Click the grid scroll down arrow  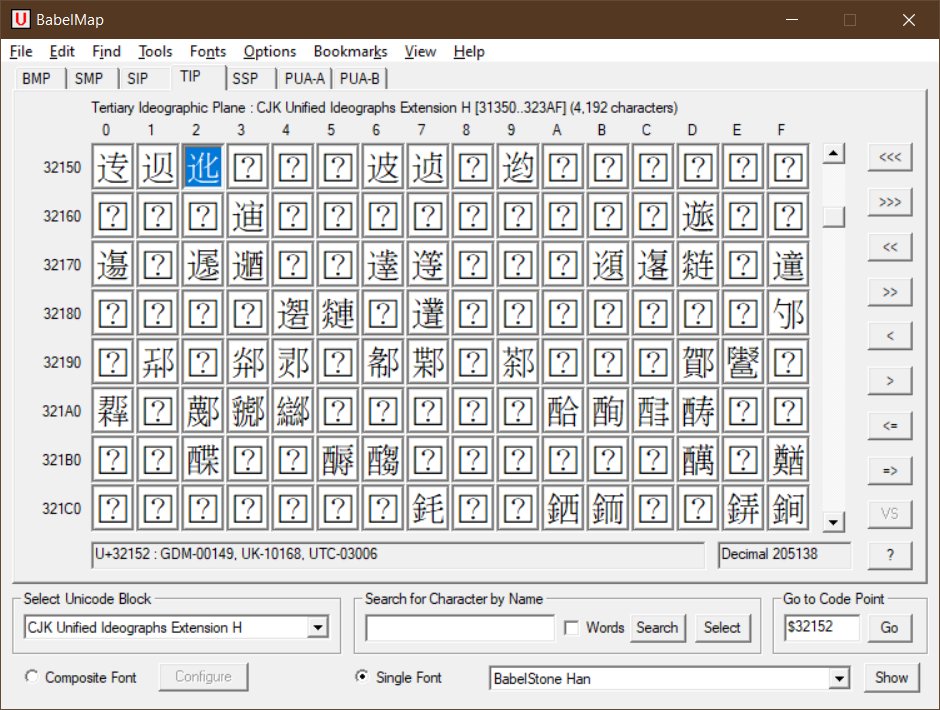click(x=833, y=522)
